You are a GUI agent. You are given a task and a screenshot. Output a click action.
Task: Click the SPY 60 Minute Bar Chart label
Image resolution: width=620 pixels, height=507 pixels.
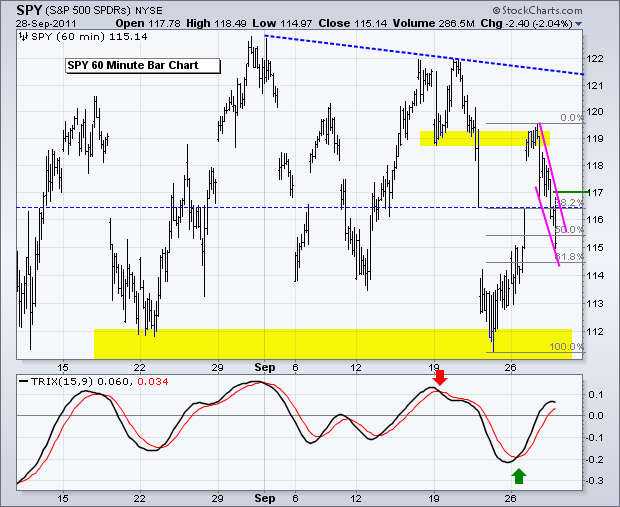142,66
